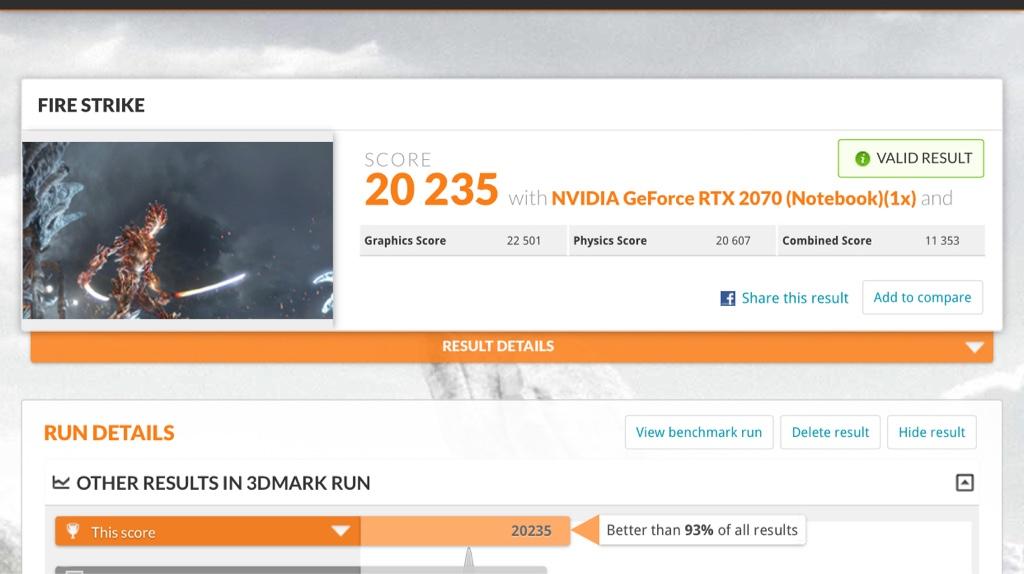Click the Graphics Score label
Screen dimensions: 1024x574
405,241
